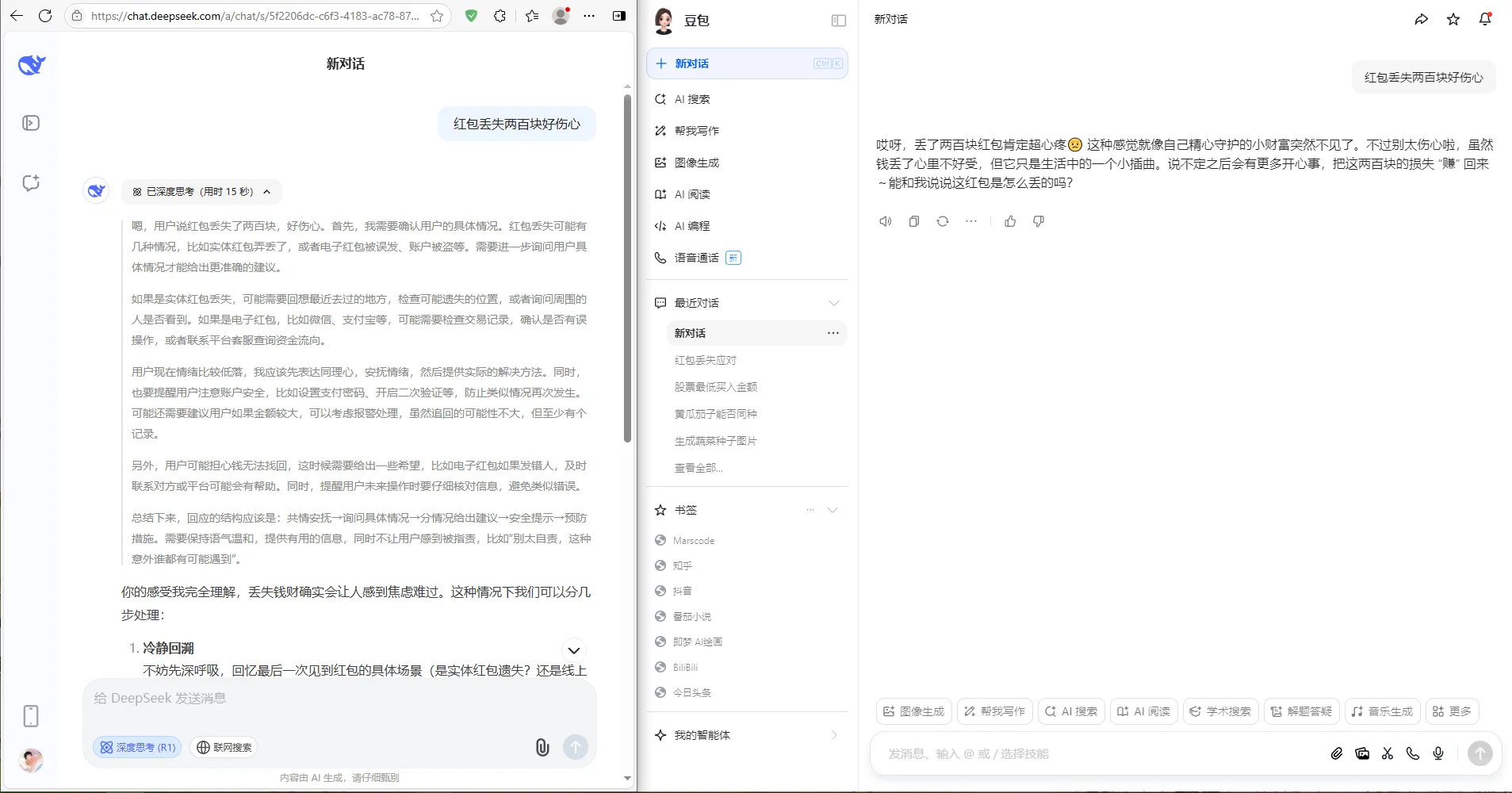Expand the 我的智能体 section

[833, 735]
